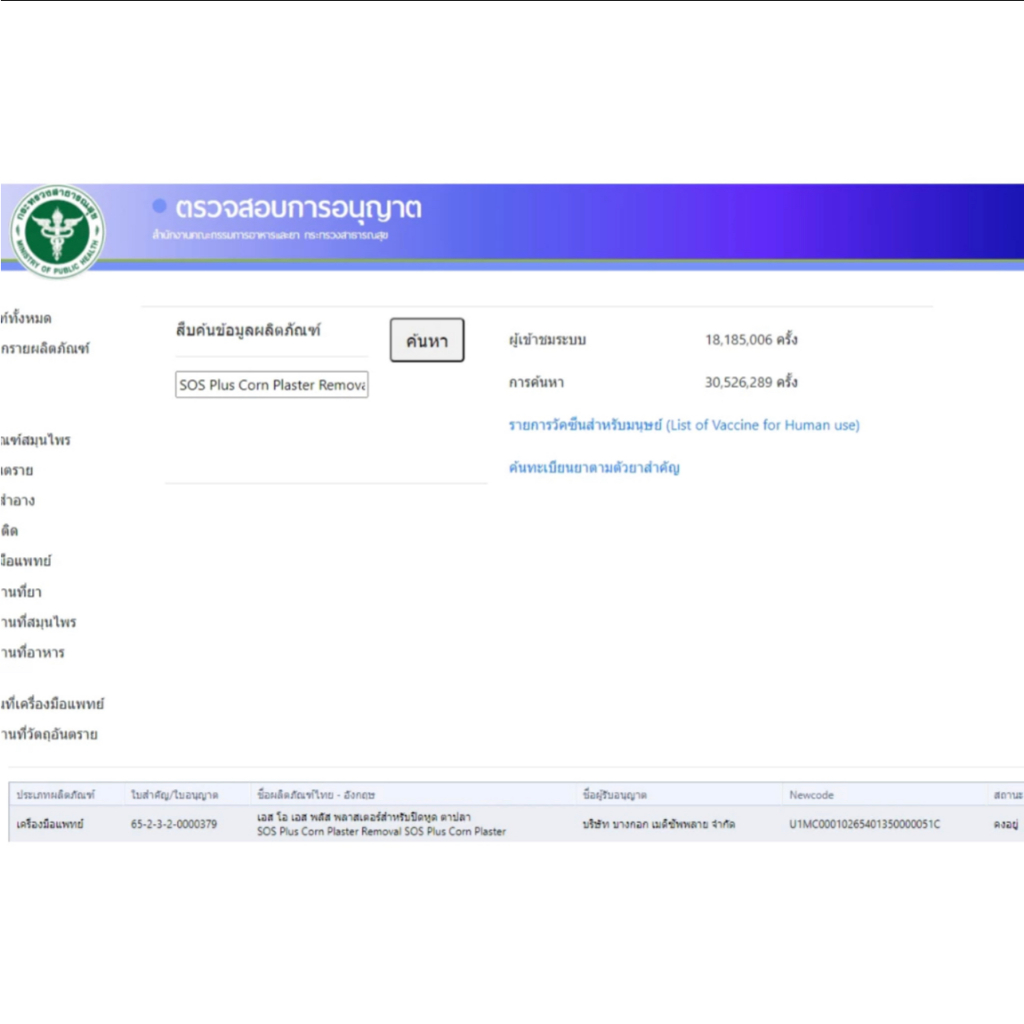Click the blue dot beside the page title
1024x1024 pixels.
click(x=159, y=206)
